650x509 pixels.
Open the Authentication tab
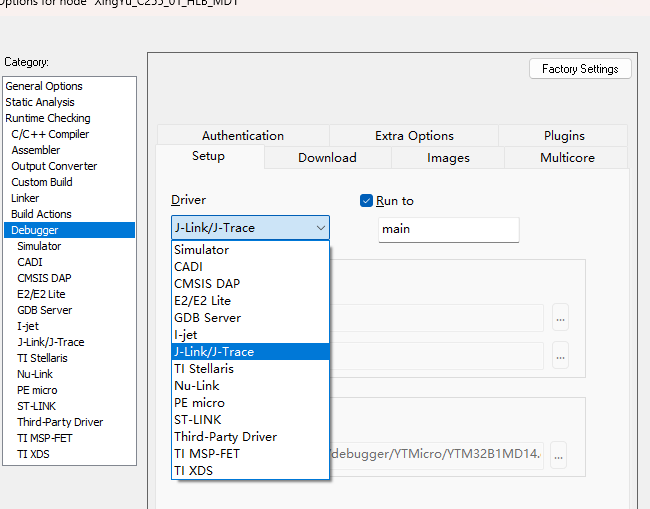[x=243, y=136]
